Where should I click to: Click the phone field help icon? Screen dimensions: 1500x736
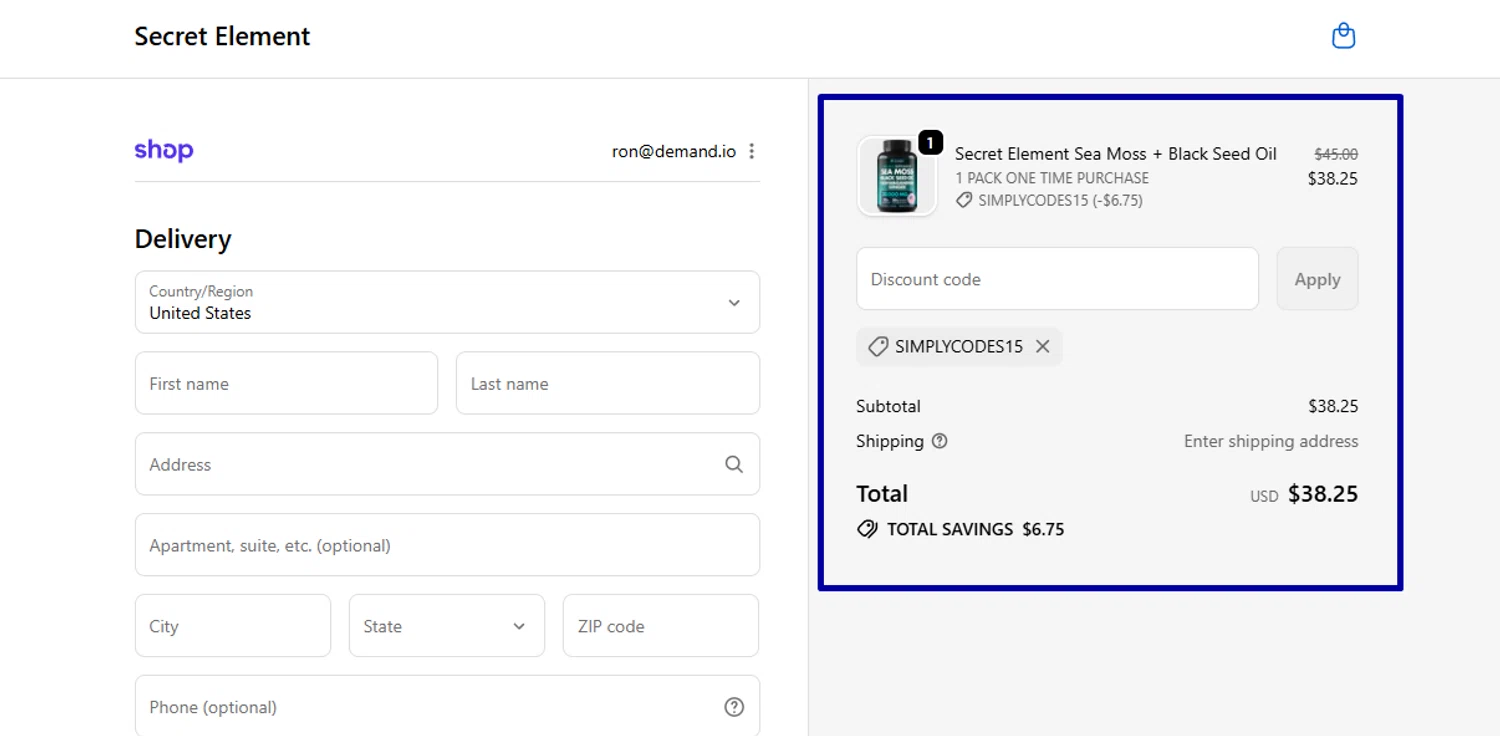734,707
